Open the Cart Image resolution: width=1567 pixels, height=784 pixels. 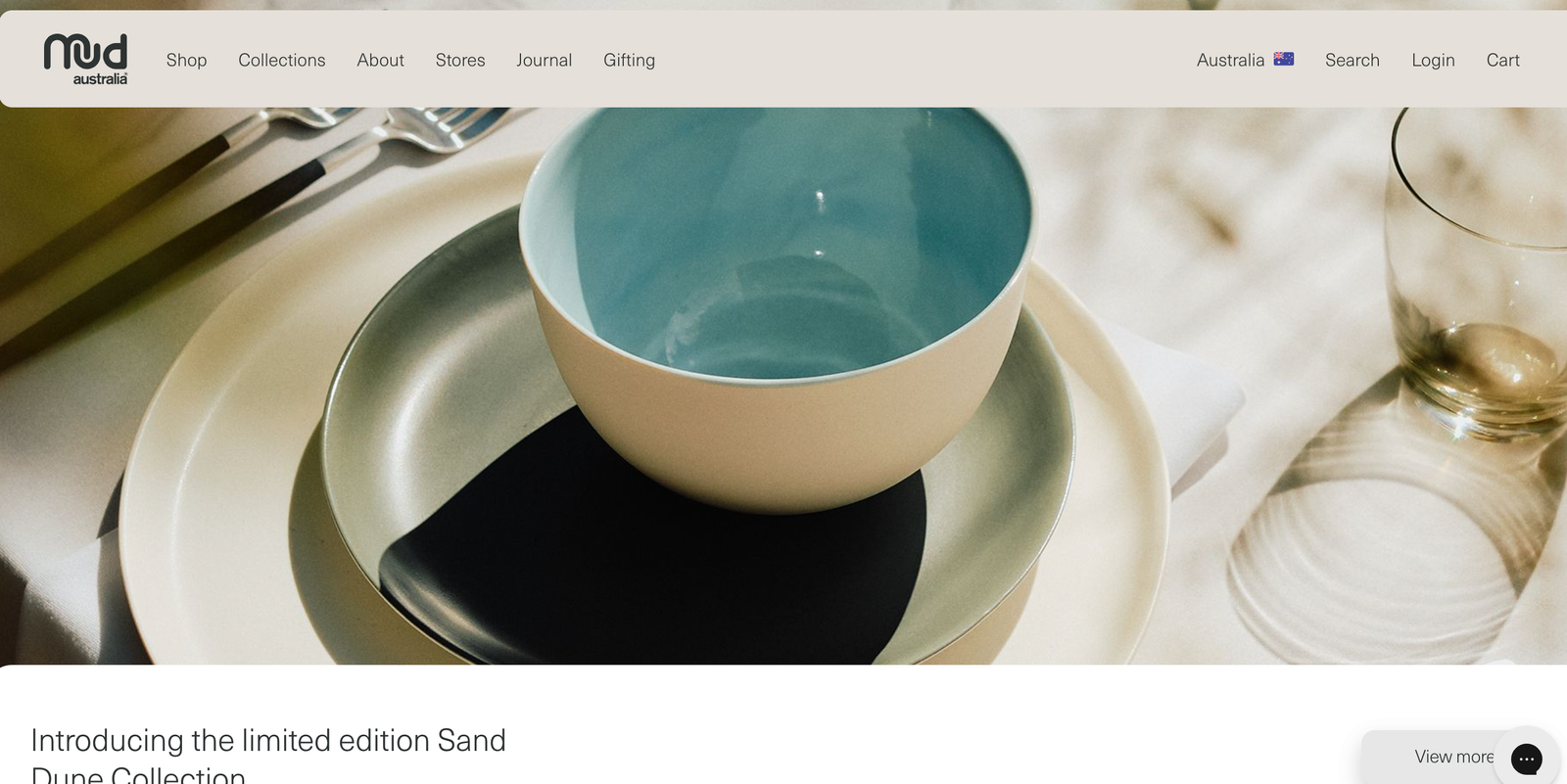coord(1502,60)
